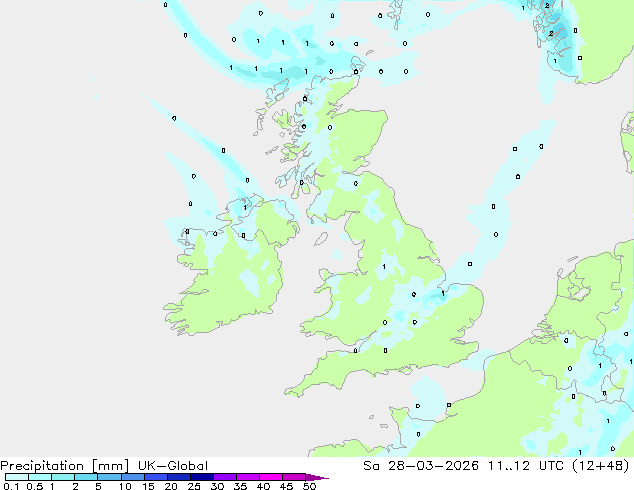Click the forecast offset "(12+48)"
The width and height of the screenshot is (634, 490).
pos(601,466)
